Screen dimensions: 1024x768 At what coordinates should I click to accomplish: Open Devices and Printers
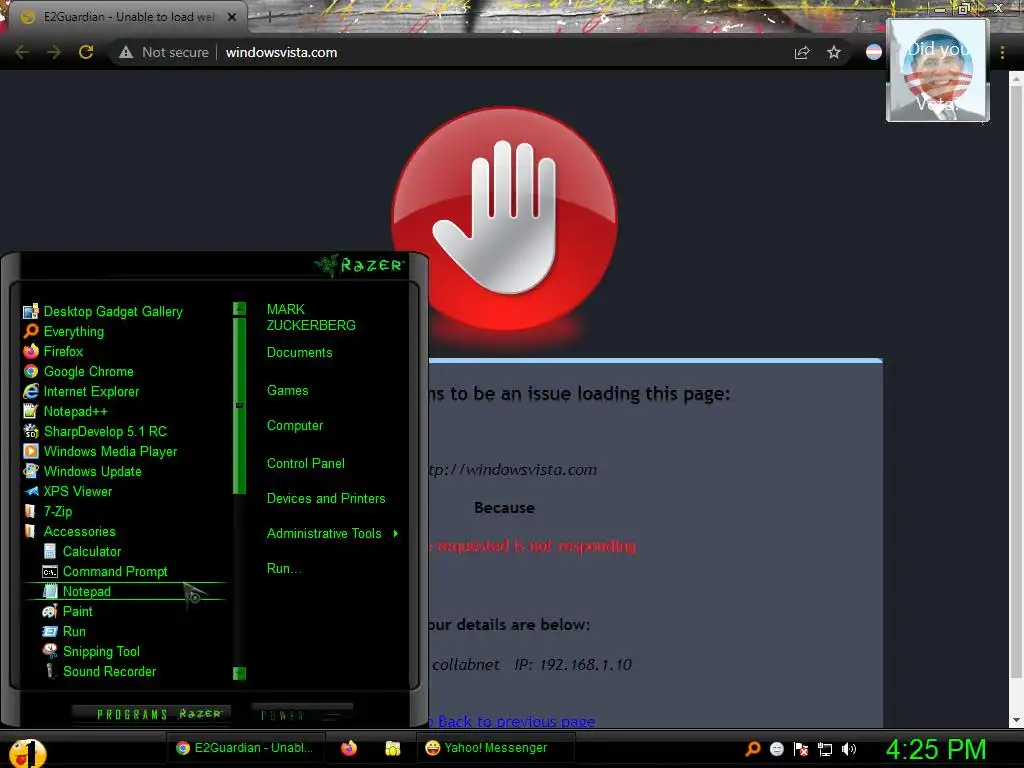[x=326, y=499]
